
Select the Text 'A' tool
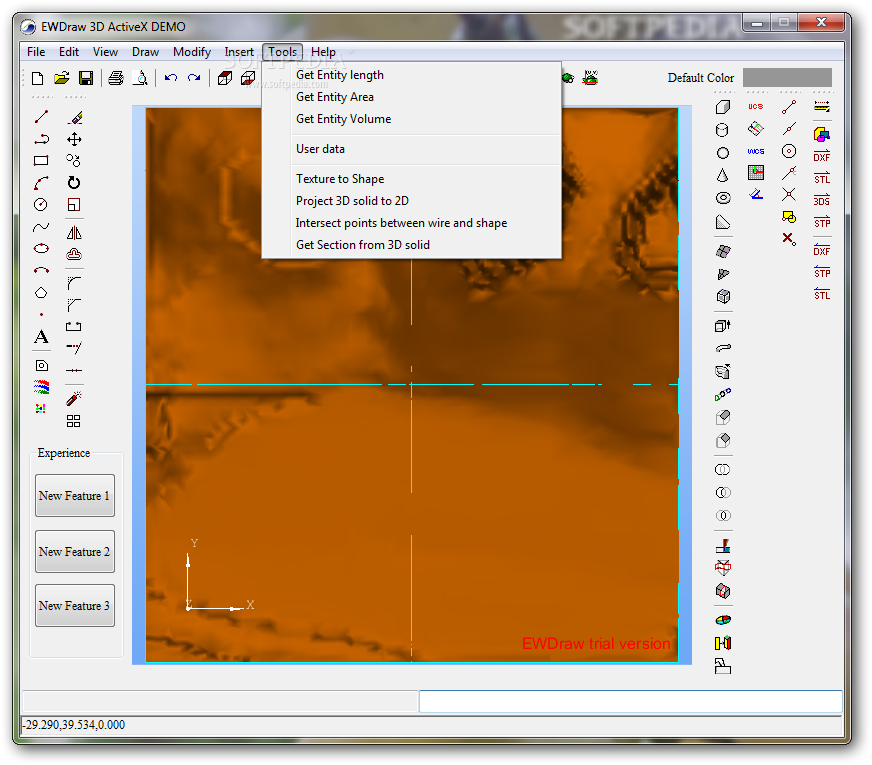click(41, 337)
